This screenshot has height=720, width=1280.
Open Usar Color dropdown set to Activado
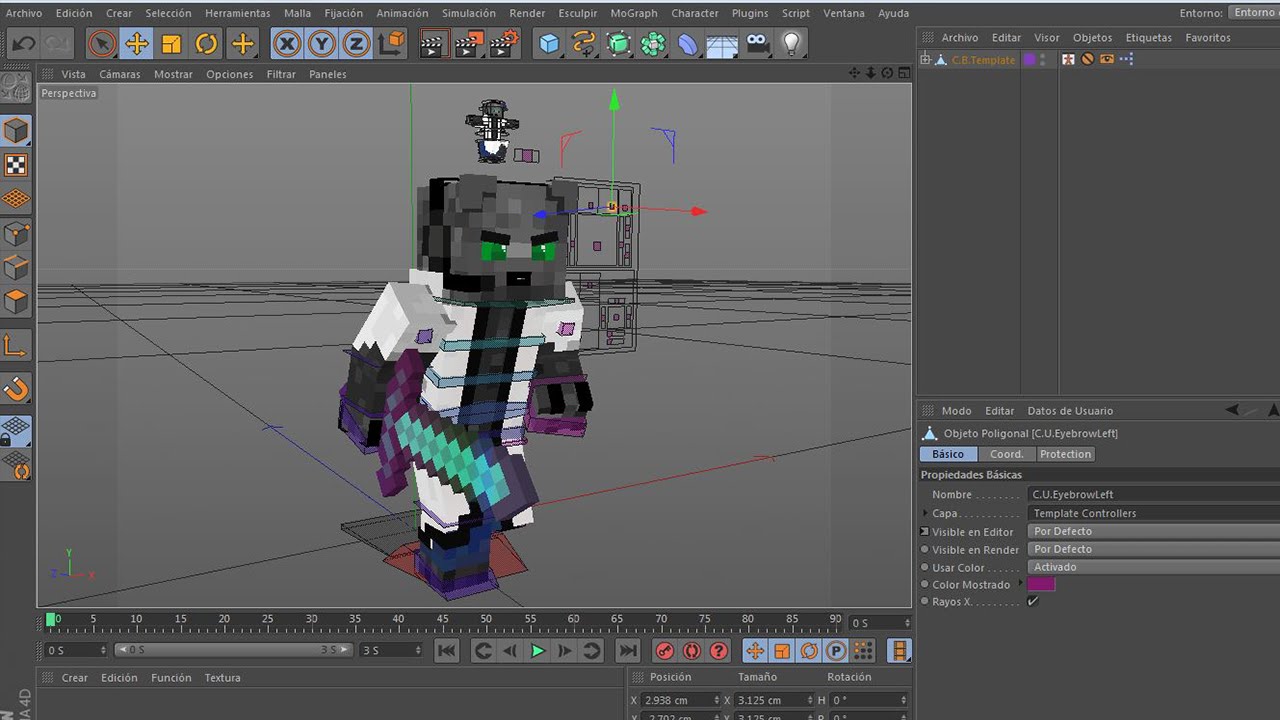1154,567
